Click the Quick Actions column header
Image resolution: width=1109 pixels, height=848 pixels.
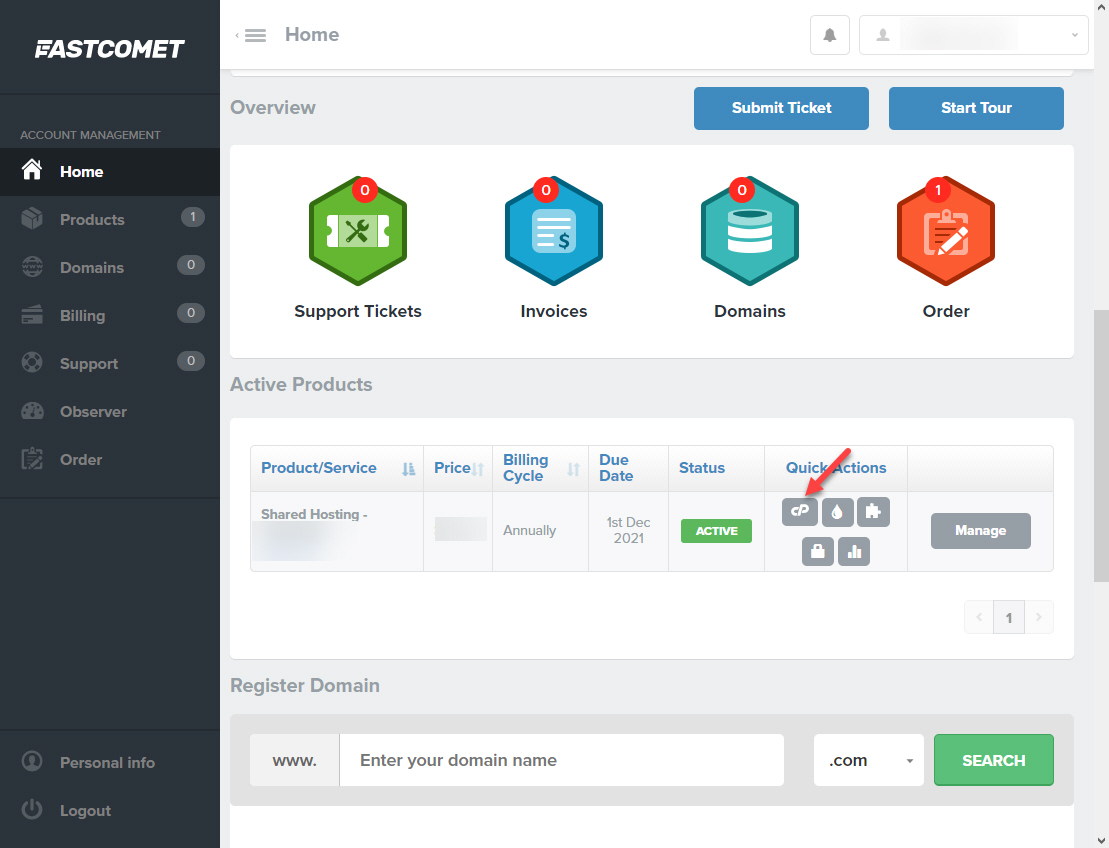click(x=836, y=468)
